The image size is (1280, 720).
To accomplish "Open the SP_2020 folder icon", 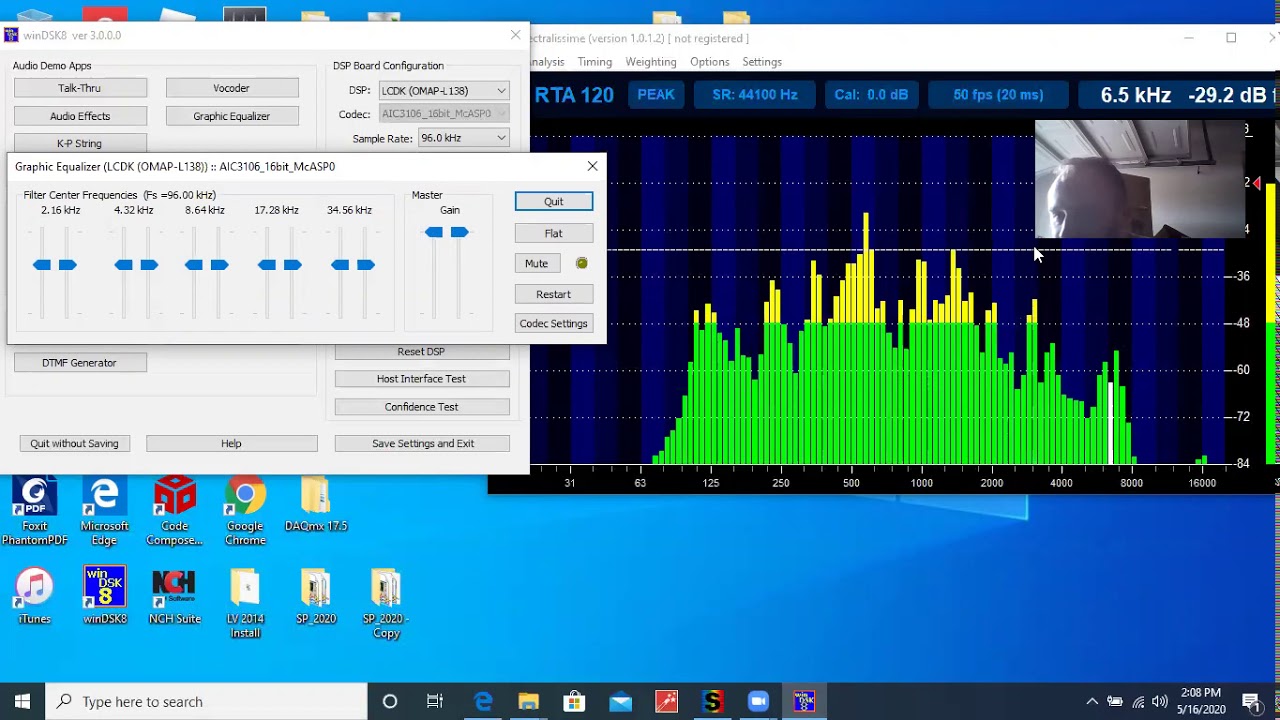I will (x=315, y=596).
